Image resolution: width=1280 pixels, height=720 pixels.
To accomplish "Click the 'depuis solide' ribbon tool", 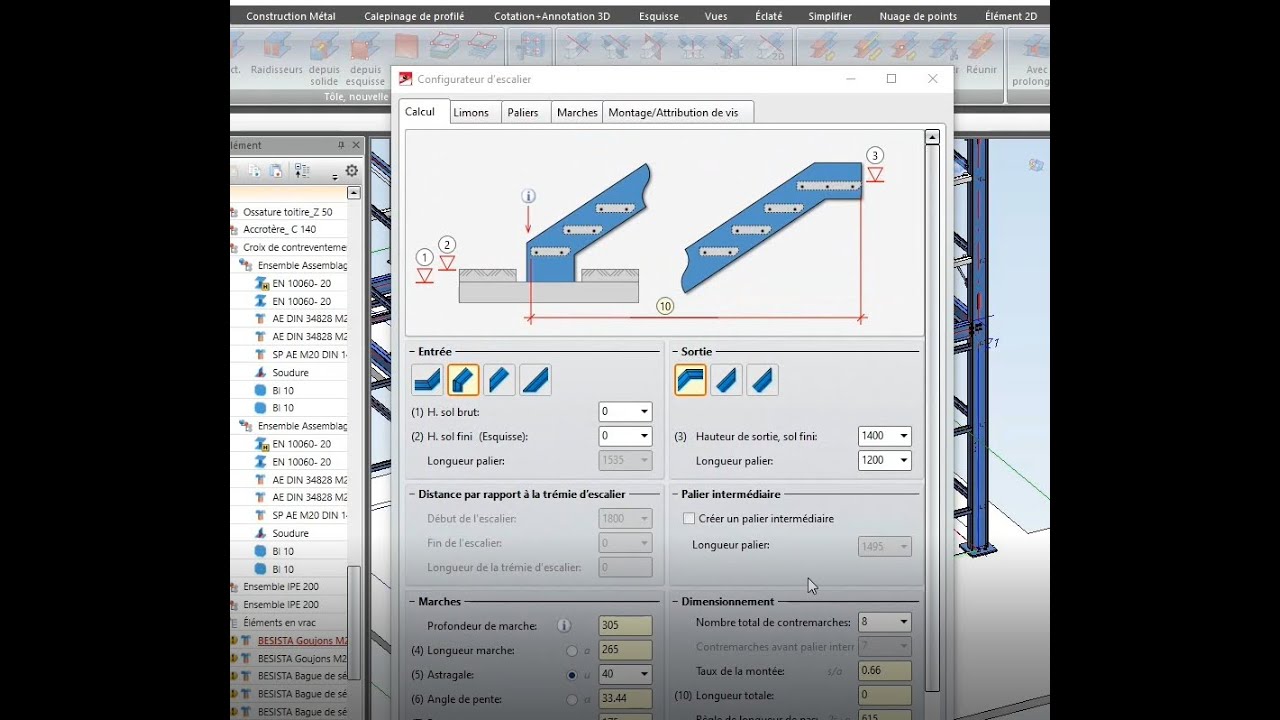I will coord(324,60).
